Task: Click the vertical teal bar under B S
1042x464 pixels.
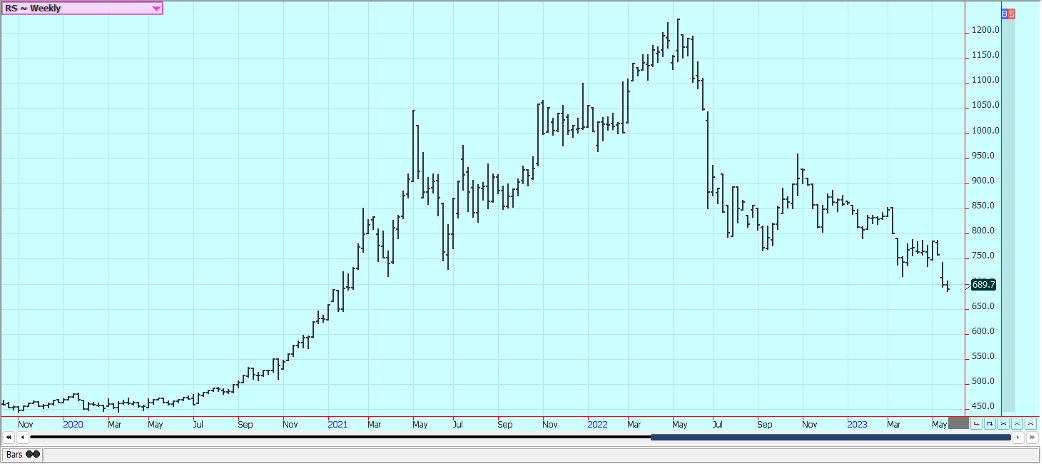Action: tap(1009, 215)
